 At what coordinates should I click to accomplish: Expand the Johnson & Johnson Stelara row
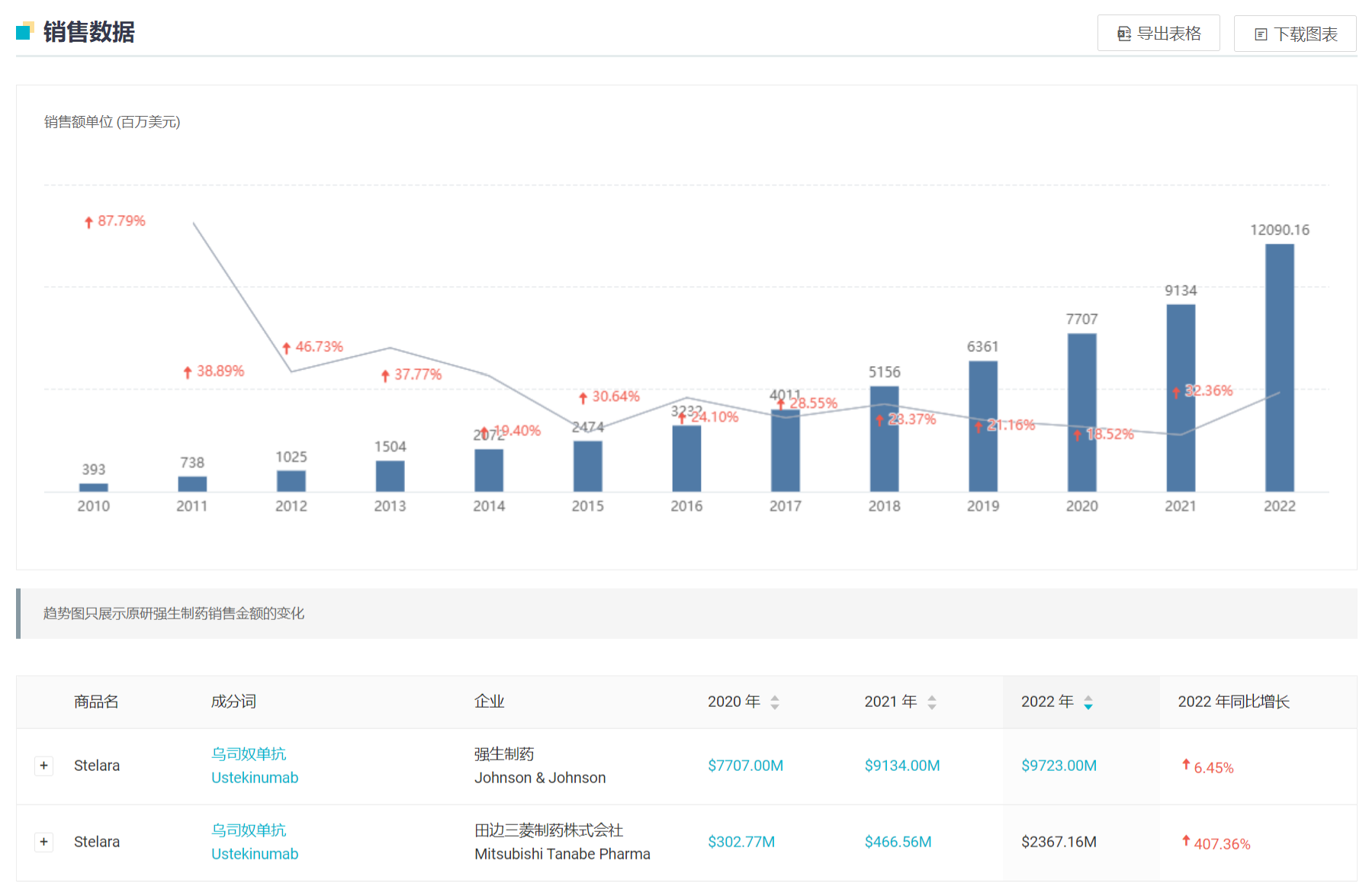[44, 766]
